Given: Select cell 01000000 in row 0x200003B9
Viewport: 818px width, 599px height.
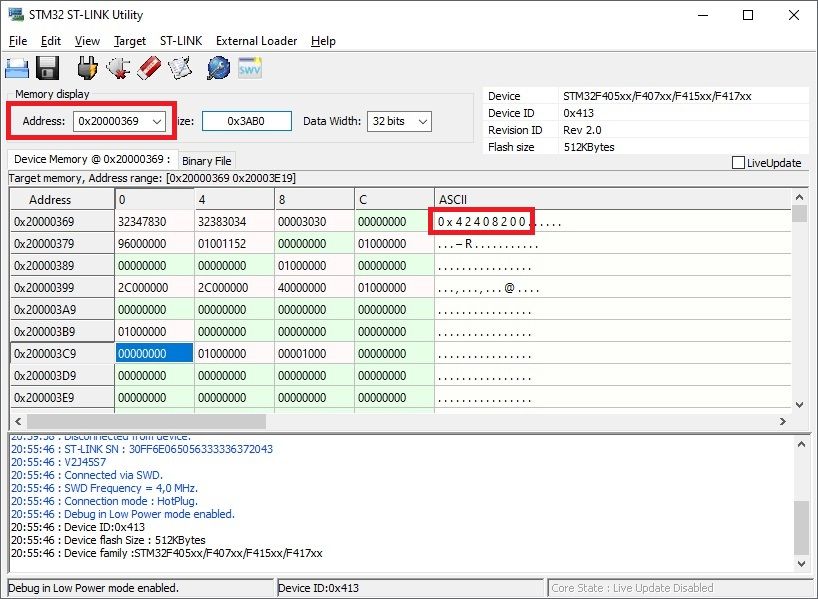Looking at the screenshot, I should [x=154, y=331].
